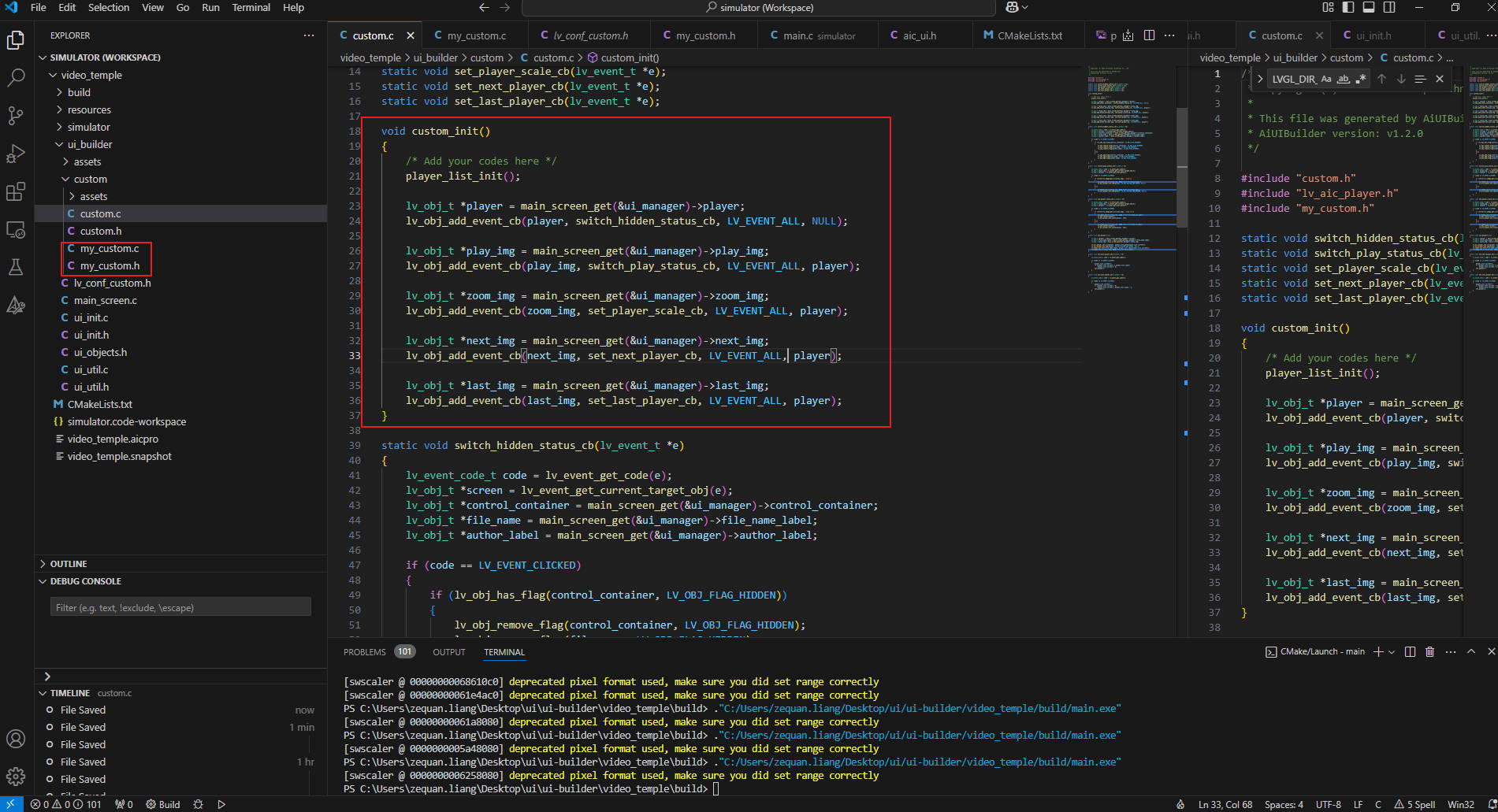Split the left editor group to the right
This screenshot has width=1498, height=812.
pos(1149,35)
